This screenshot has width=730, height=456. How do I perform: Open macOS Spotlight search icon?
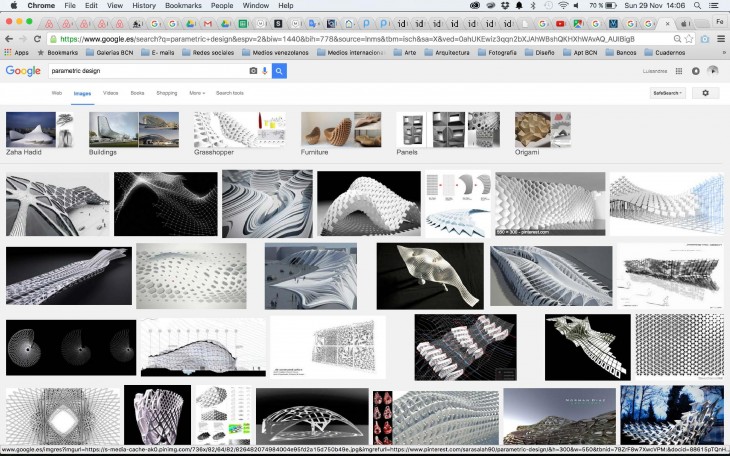pos(699,6)
